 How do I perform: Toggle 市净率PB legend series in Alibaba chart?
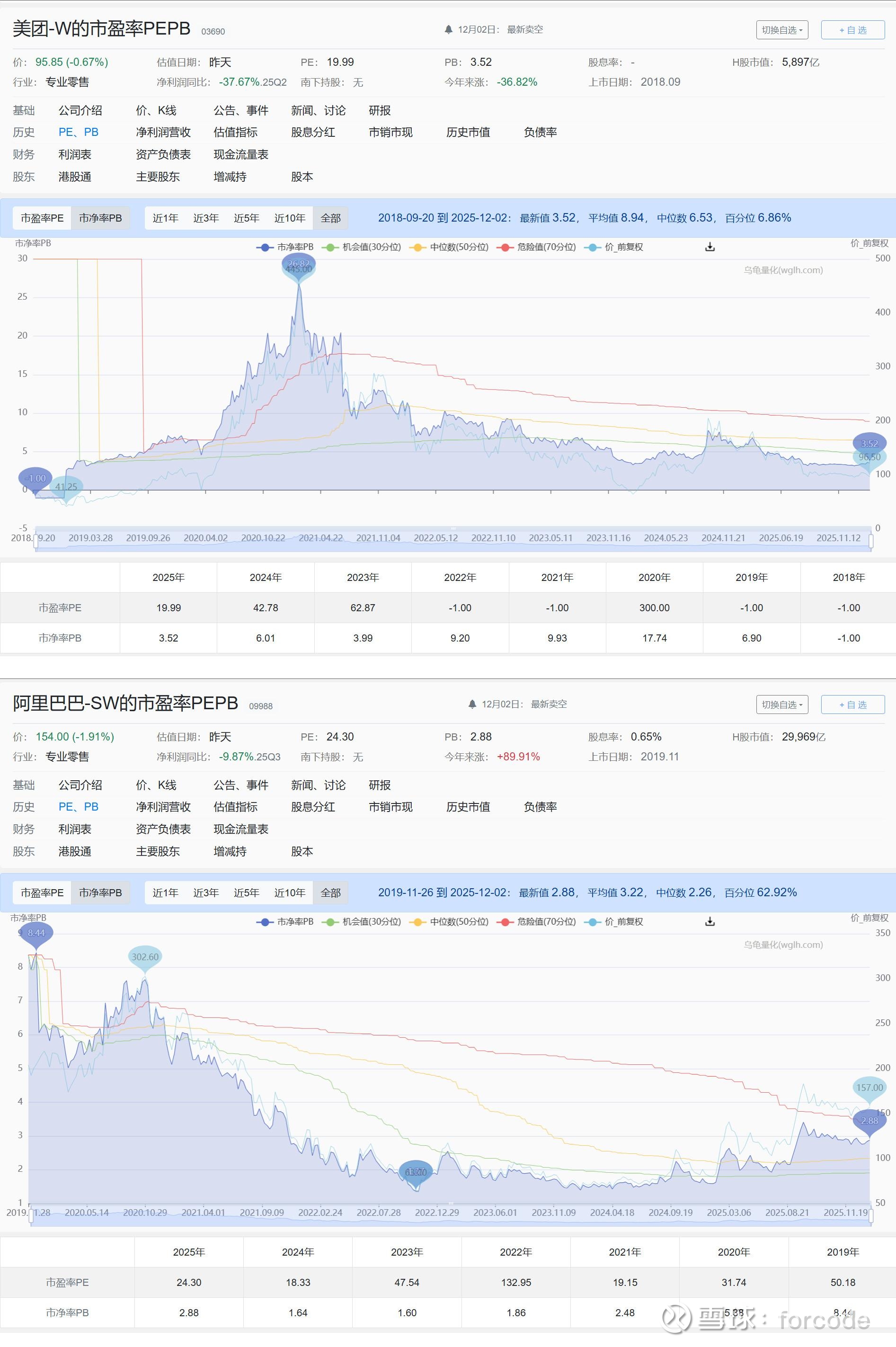(x=285, y=921)
